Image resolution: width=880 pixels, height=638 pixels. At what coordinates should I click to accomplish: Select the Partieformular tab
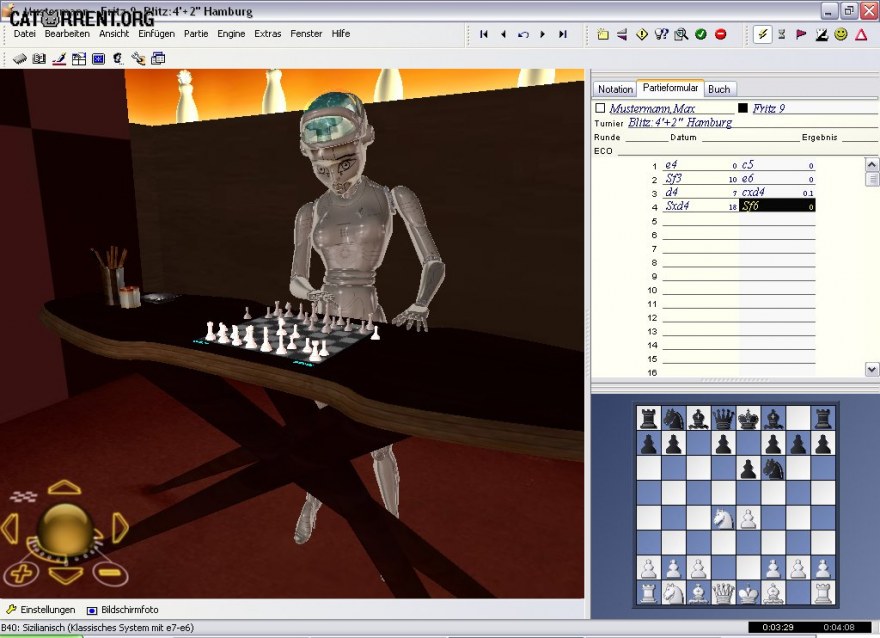670,88
